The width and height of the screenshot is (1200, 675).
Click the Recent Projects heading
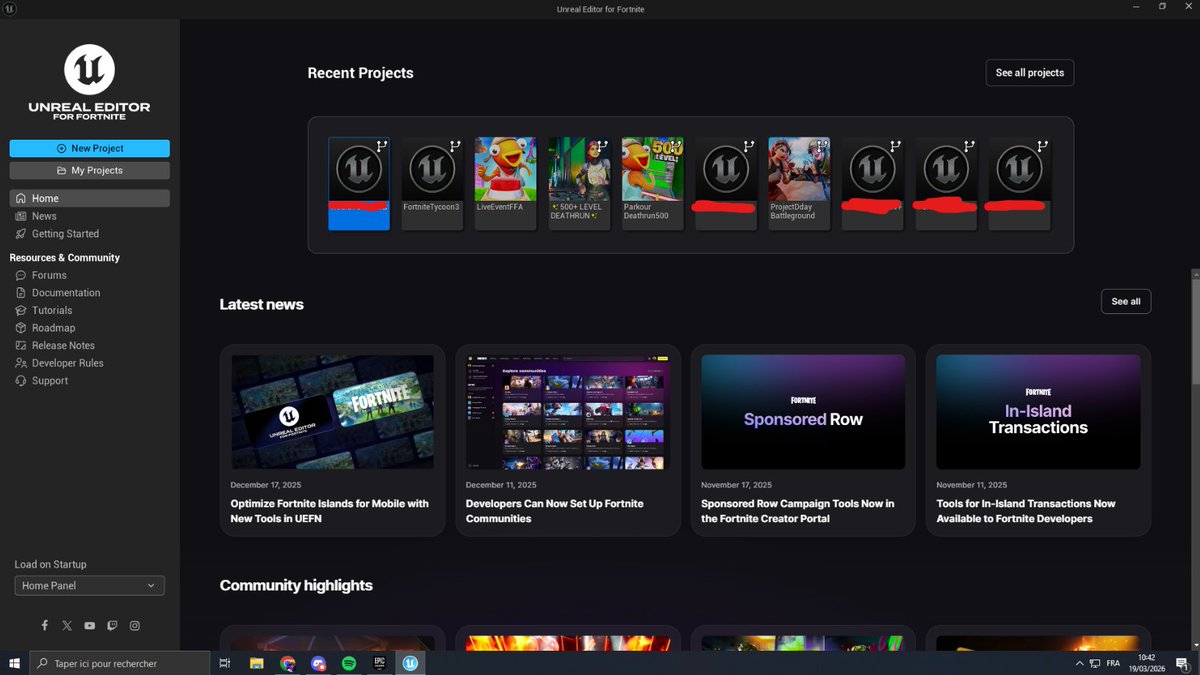click(360, 73)
